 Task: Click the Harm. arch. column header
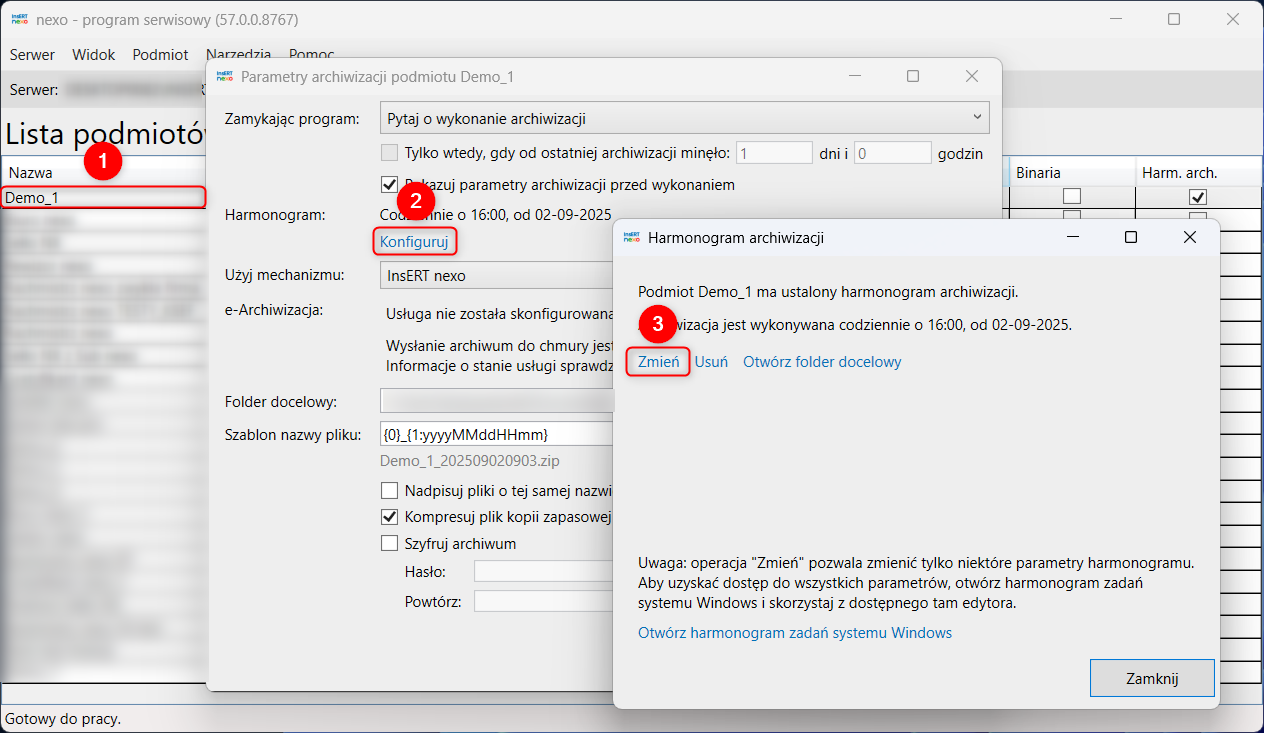(x=1198, y=173)
